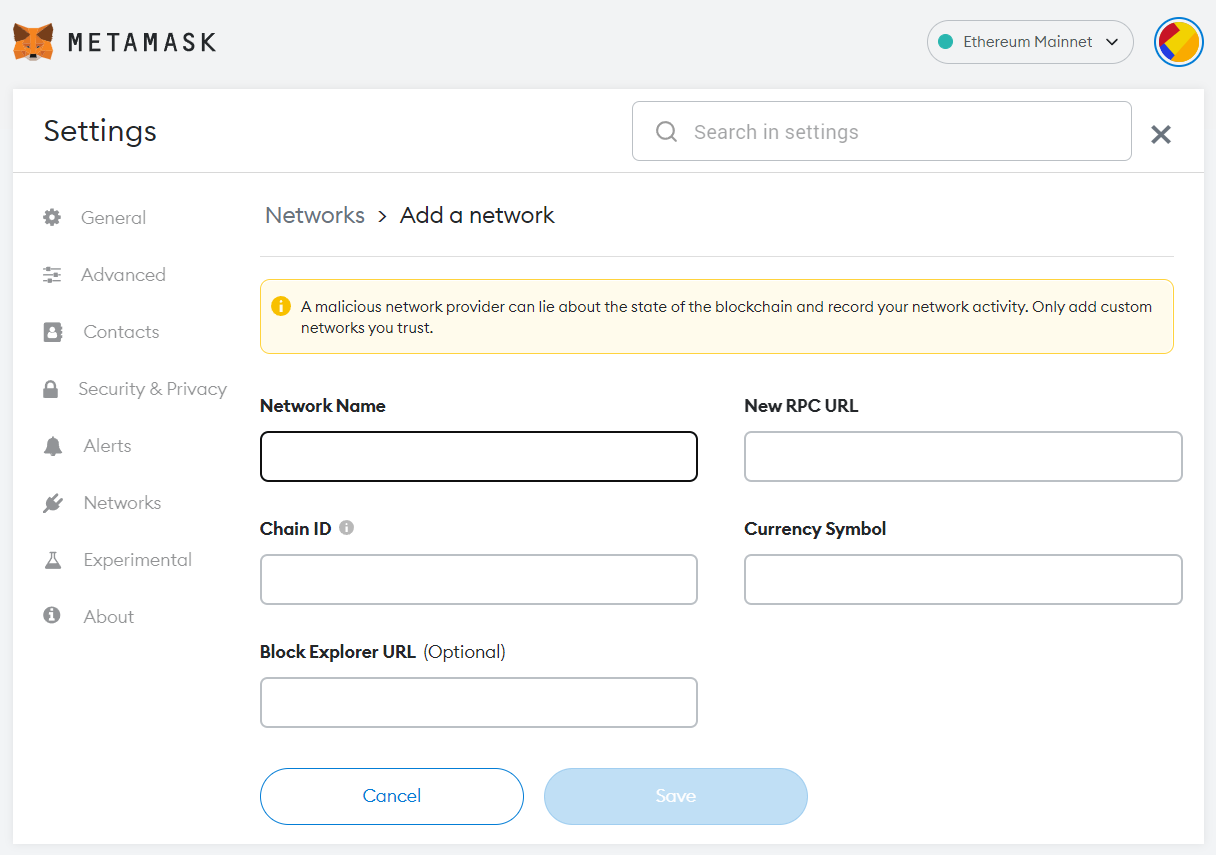1216x855 pixels.
Task: Click the search magnifier icon
Action: pyautogui.click(x=666, y=132)
